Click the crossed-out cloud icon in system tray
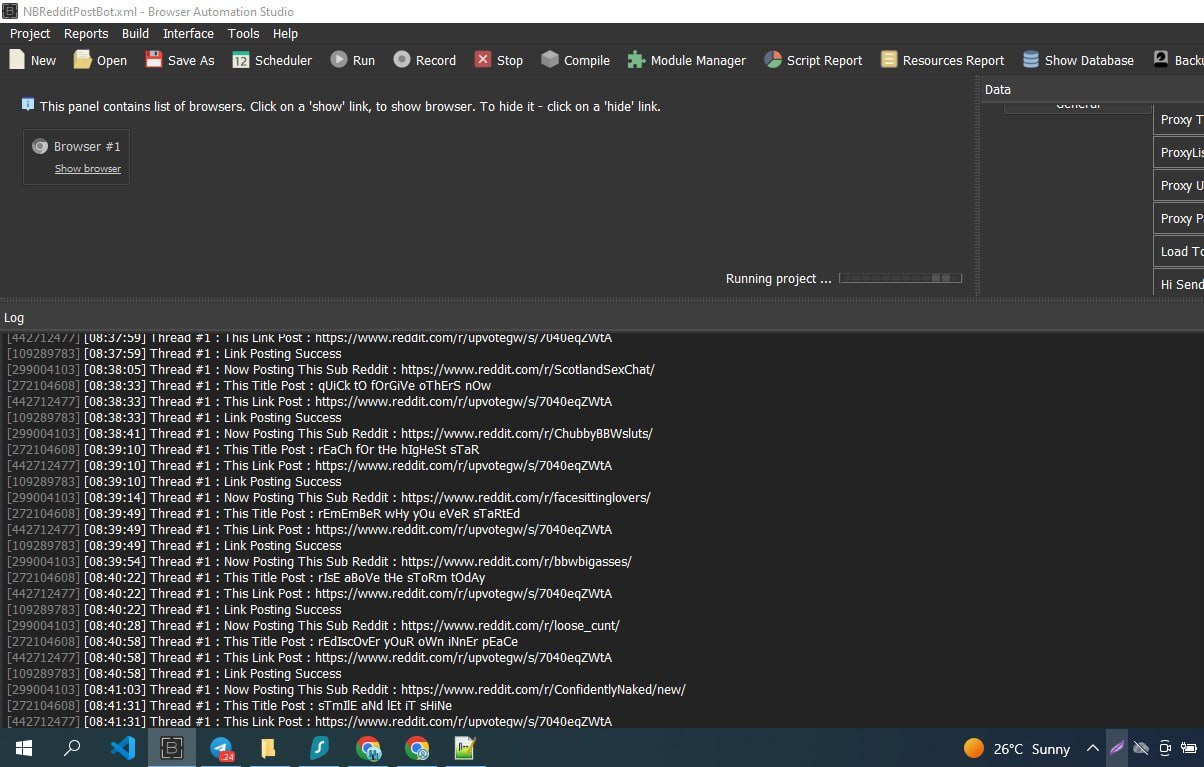This screenshot has width=1204, height=767. 1141,748
